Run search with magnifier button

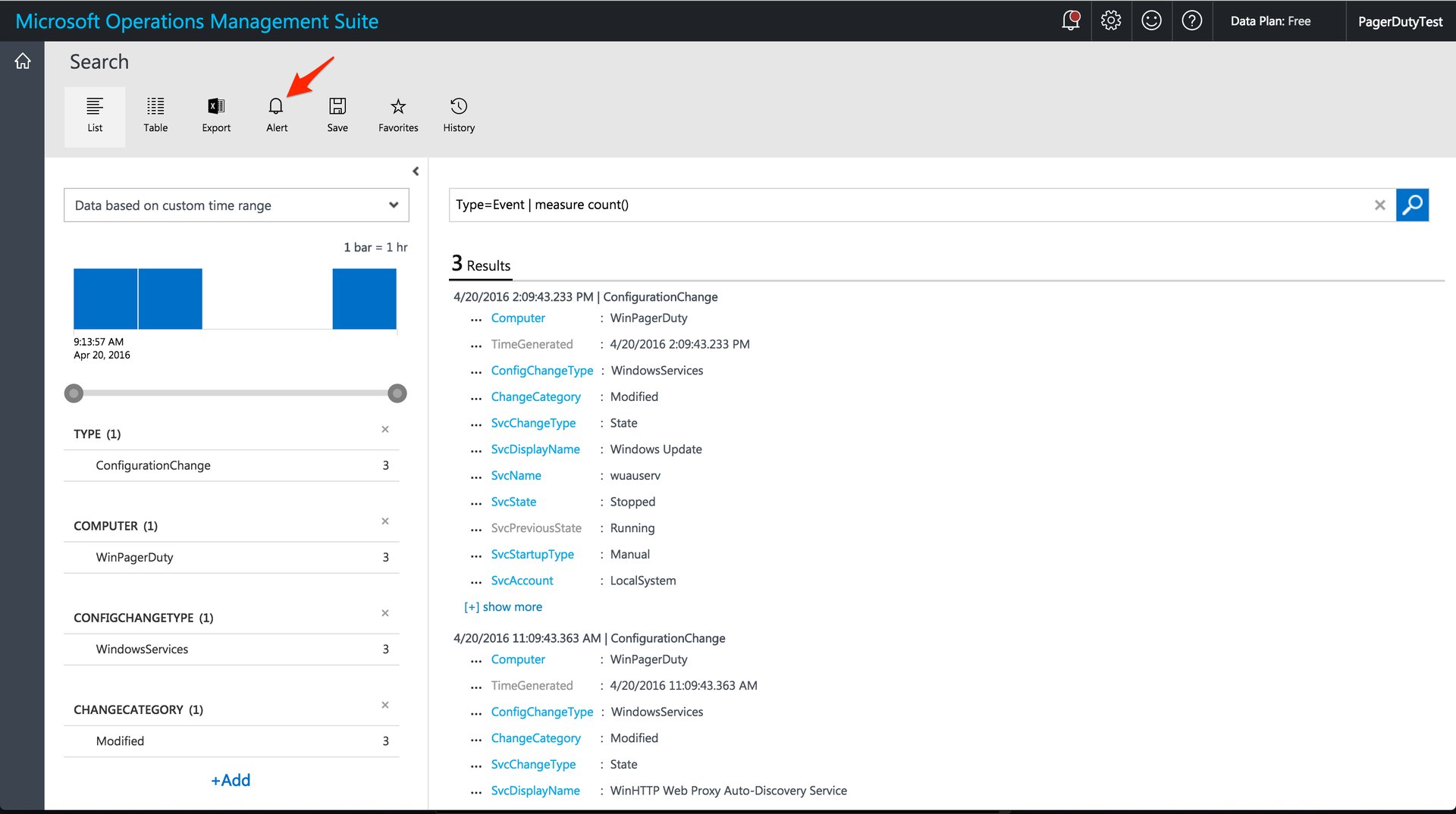click(x=1412, y=205)
